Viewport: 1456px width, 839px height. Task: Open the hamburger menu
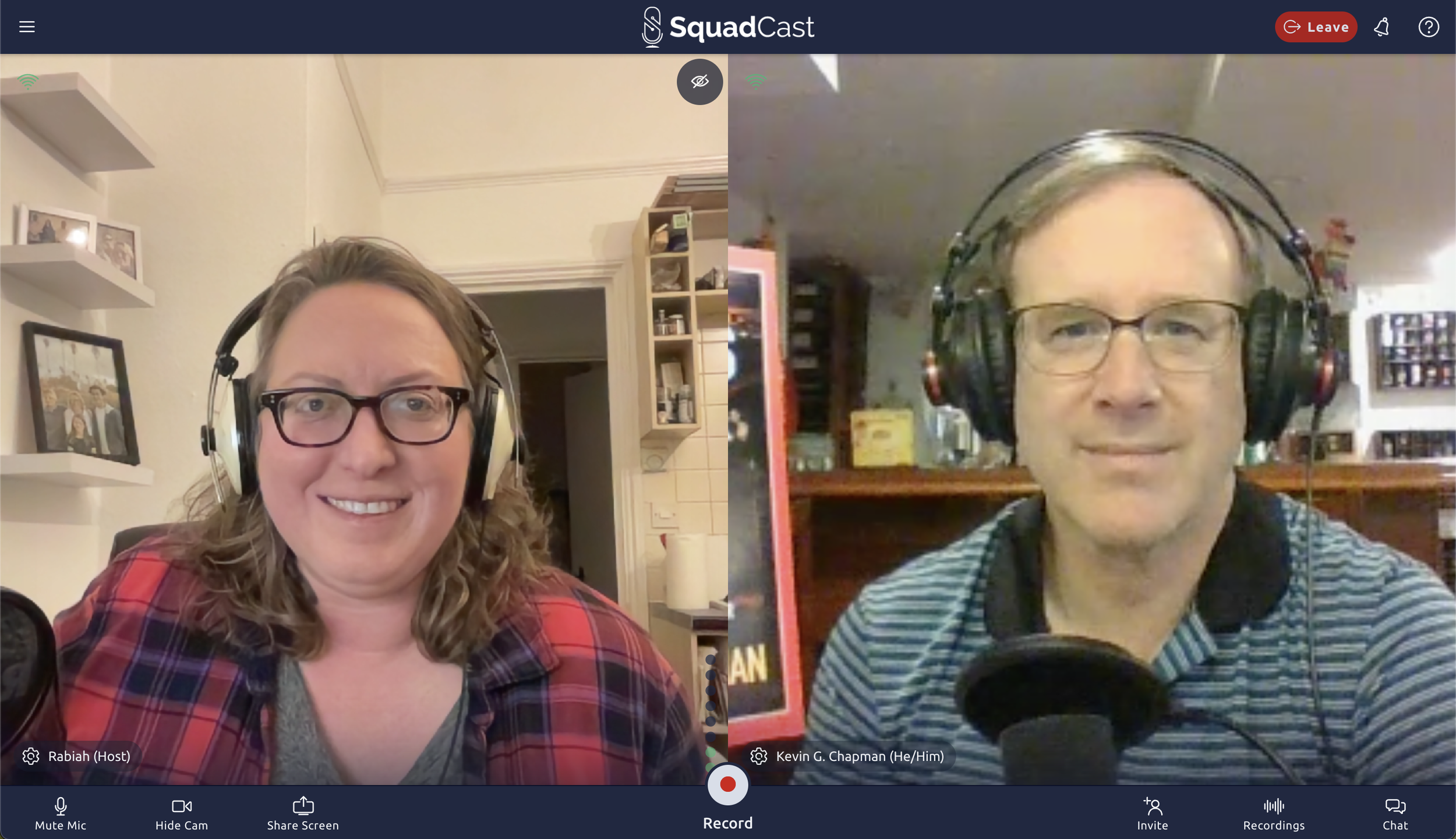point(27,27)
